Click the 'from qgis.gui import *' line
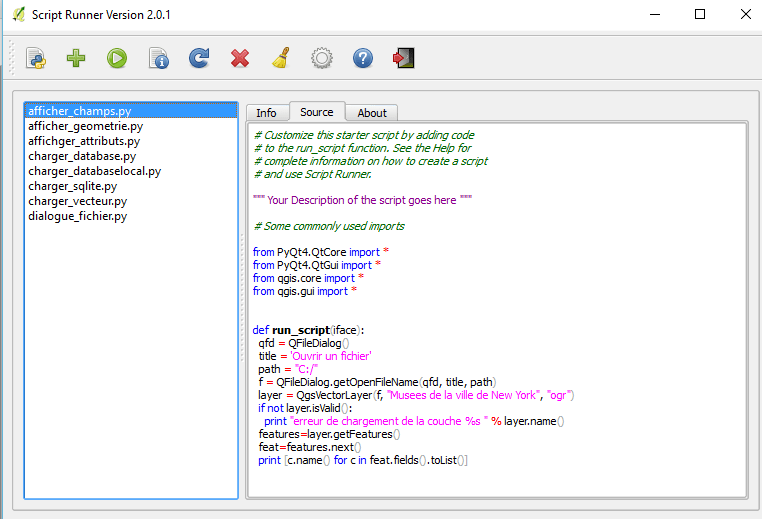 (x=305, y=291)
